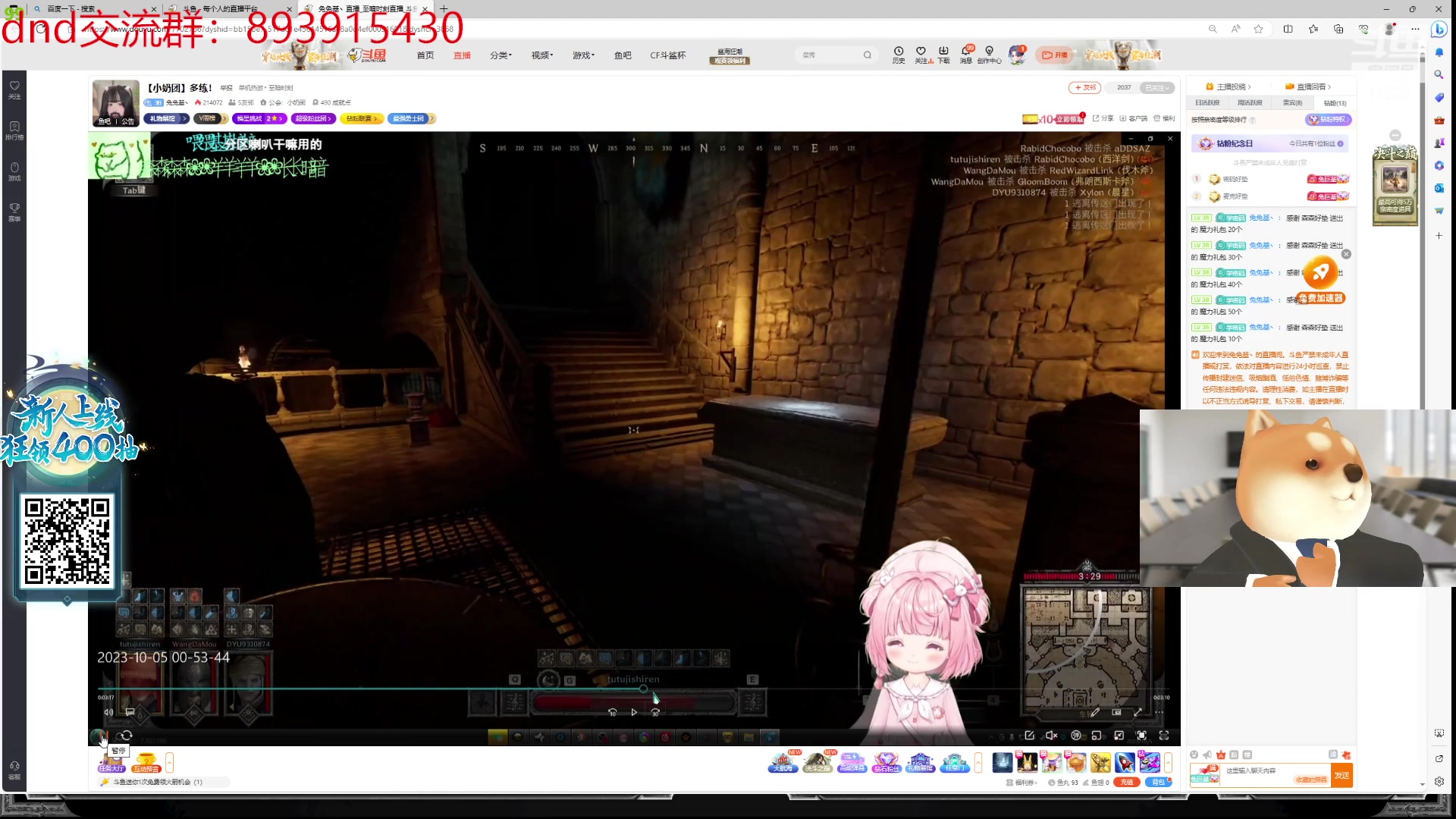Open the 背包 backpack button
The width and height of the screenshot is (1456, 819).
[1158, 782]
